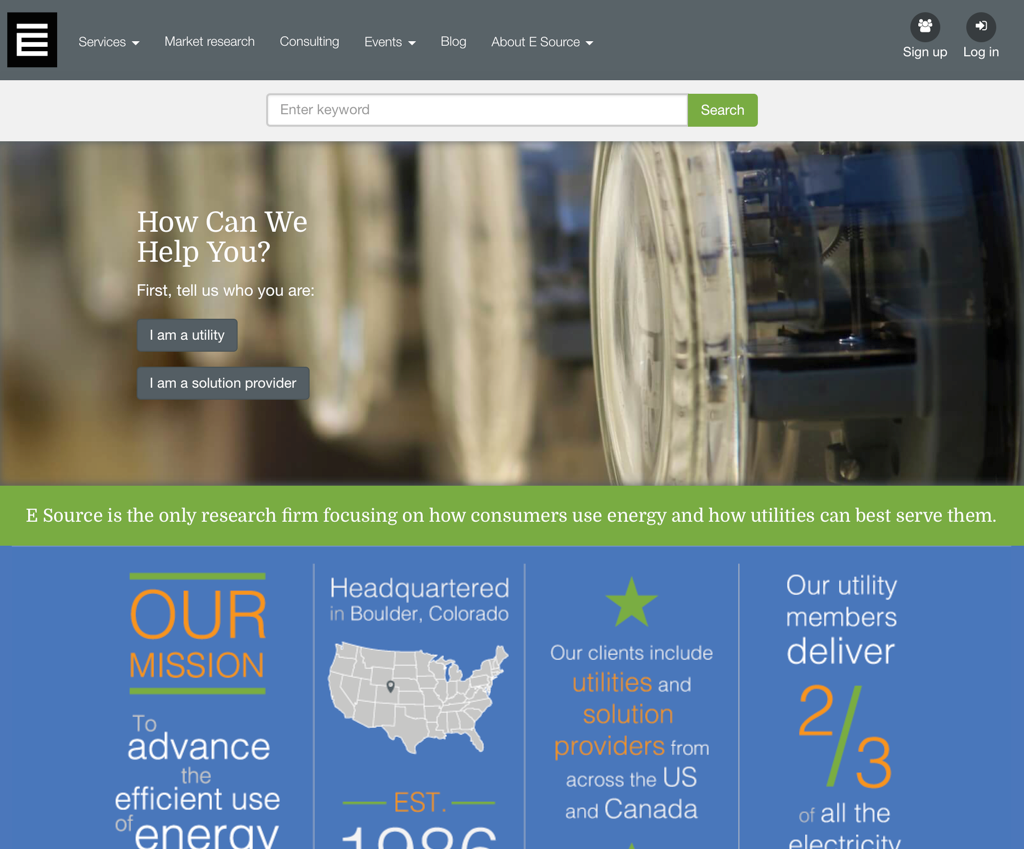Click the "First, tell us who you are:" text
Screen dimensions: 1024x849
(225, 291)
